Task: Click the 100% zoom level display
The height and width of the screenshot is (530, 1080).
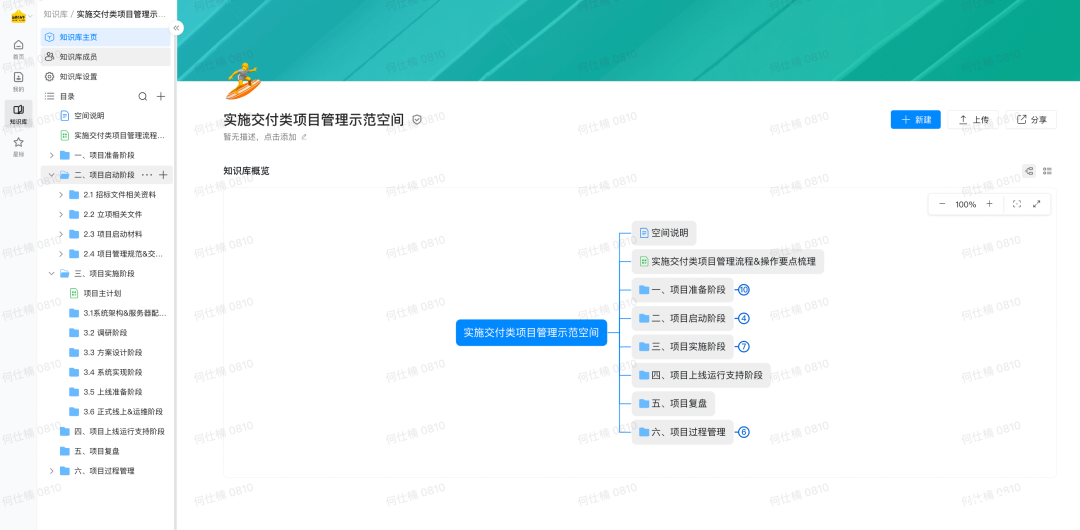Action: (966, 205)
